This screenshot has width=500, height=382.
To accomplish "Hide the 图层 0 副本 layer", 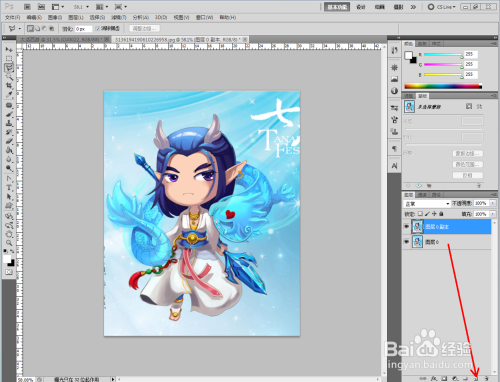I will click(x=406, y=227).
